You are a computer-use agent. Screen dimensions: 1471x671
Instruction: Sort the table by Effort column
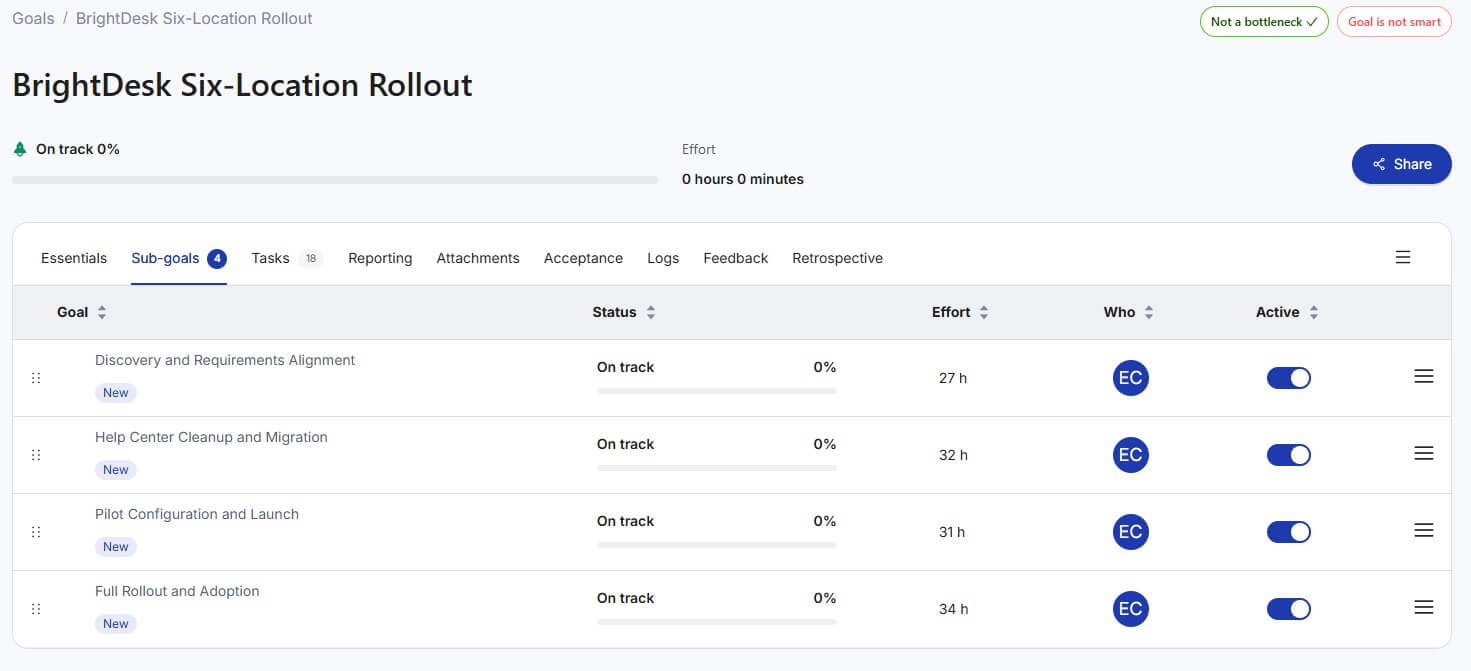[984, 312]
